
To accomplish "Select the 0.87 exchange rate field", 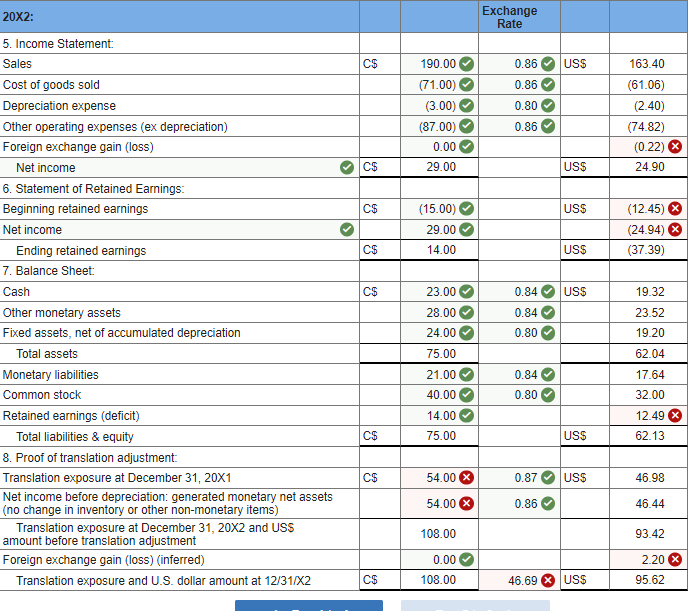I will [519, 478].
